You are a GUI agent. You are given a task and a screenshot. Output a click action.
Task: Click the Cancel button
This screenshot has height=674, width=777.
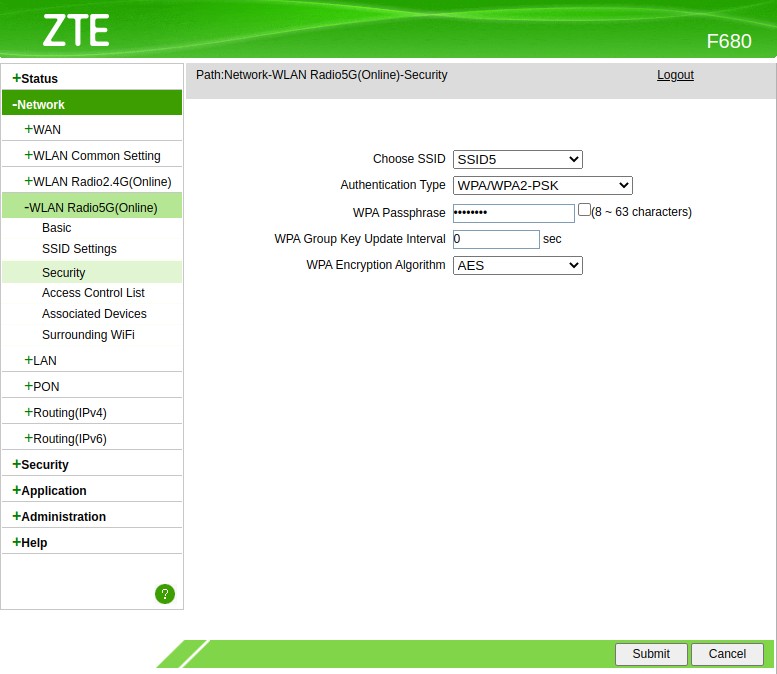click(x=727, y=654)
